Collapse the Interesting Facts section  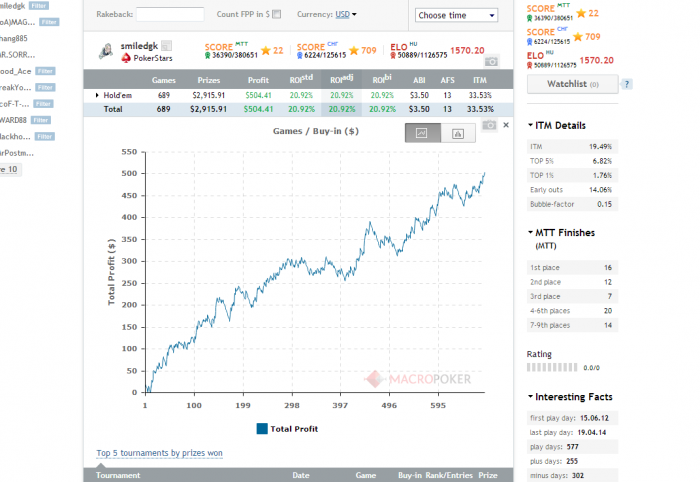coord(530,396)
